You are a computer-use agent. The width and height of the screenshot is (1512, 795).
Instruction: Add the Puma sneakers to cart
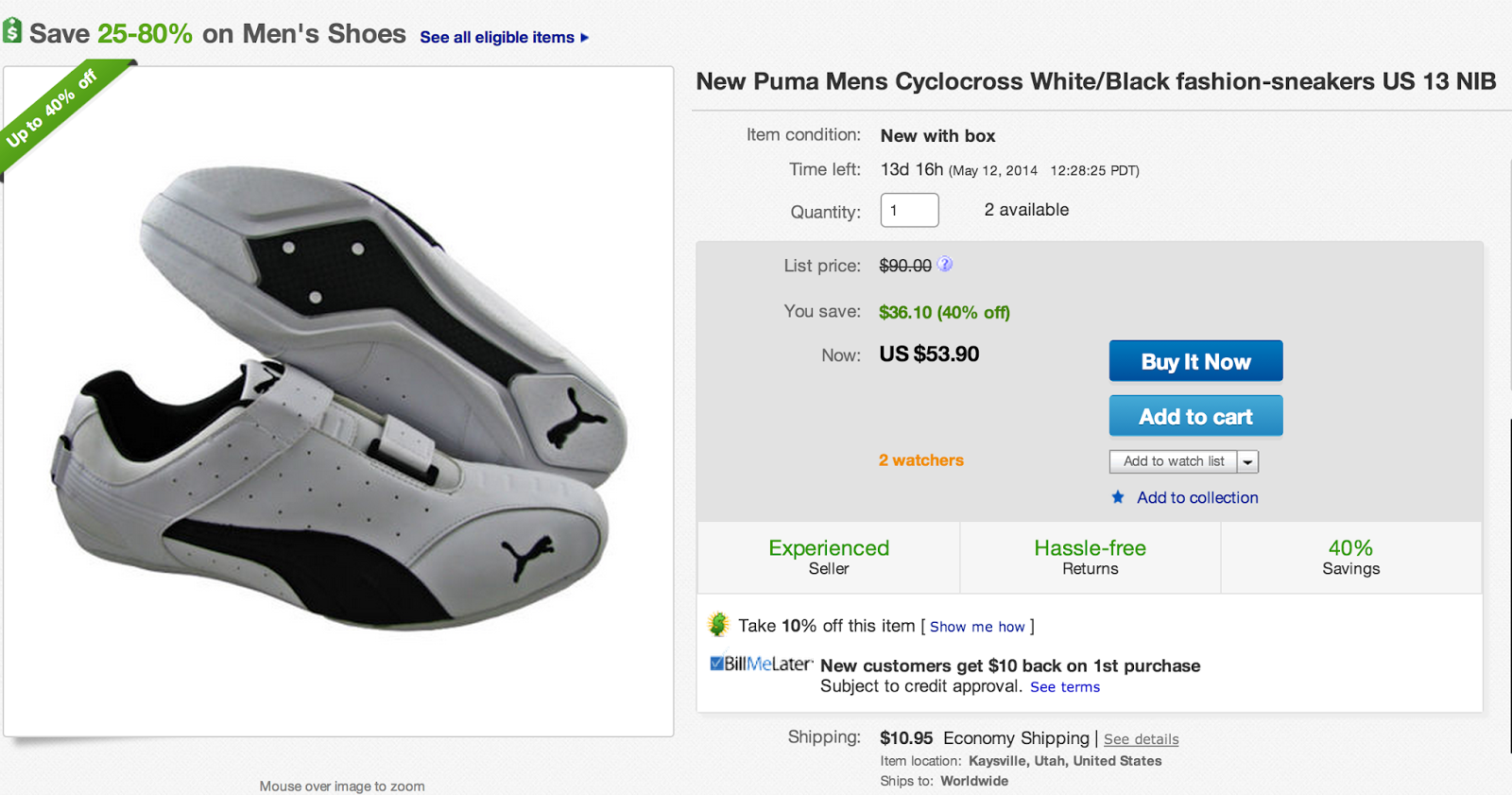point(1195,416)
